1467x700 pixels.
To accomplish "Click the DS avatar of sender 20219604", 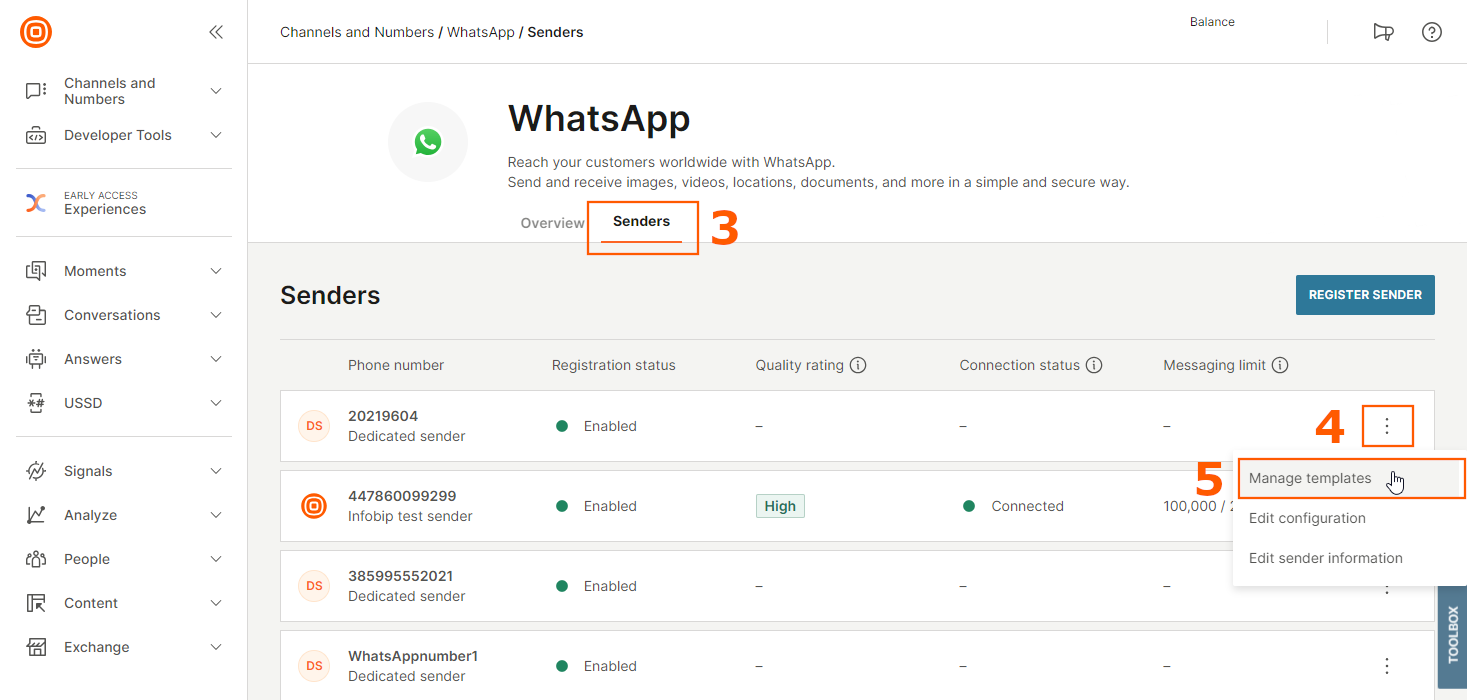I will pyautogui.click(x=314, y=426).
